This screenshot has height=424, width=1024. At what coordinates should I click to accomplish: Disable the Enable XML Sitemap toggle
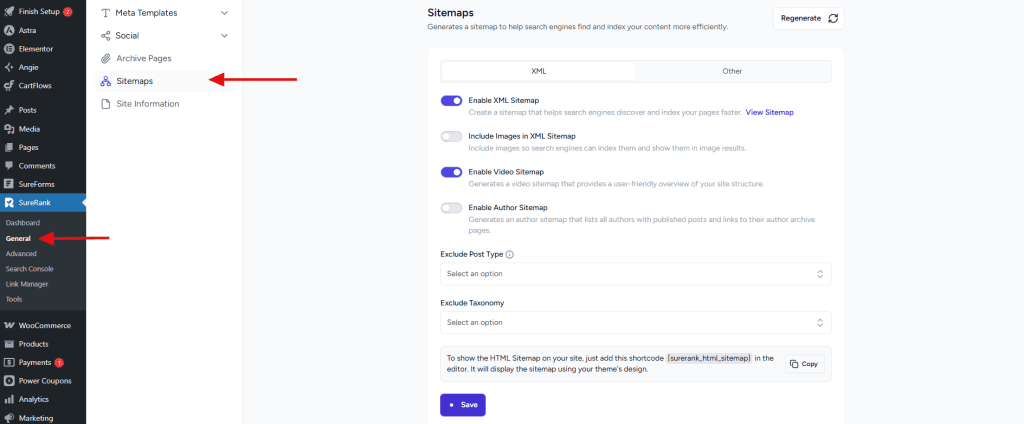tap(451, 101)
